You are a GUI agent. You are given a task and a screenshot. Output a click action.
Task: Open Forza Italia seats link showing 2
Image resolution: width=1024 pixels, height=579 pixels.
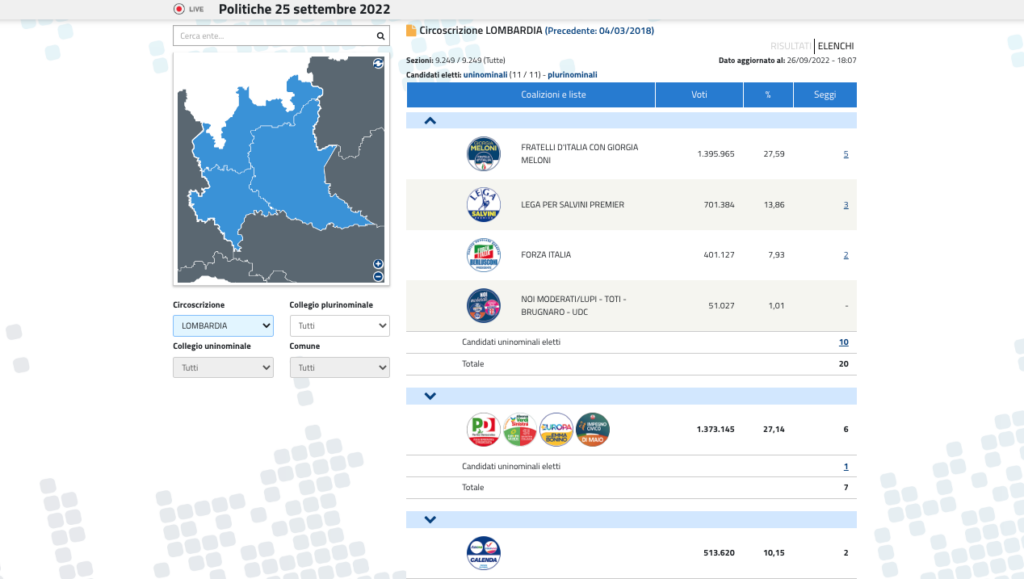pos(846,255)
